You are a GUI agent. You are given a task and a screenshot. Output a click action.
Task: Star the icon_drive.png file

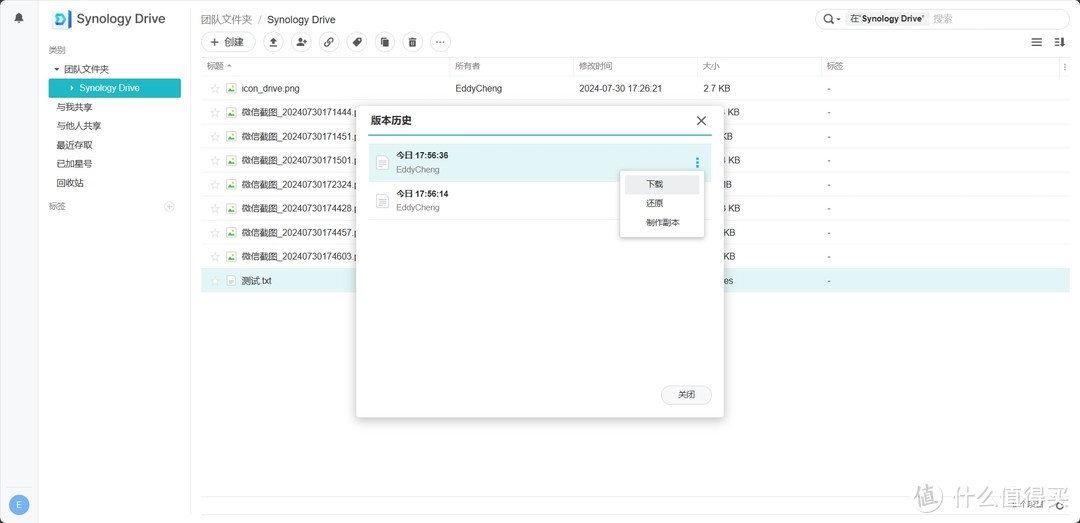pos(215,88)
